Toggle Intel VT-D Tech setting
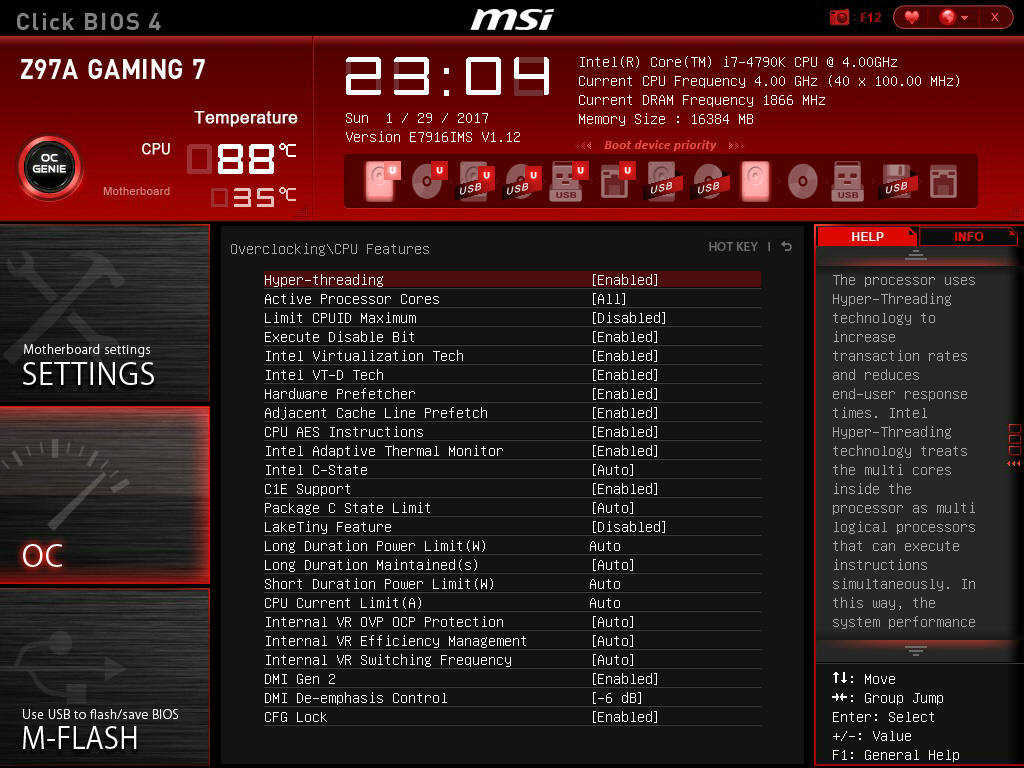 click(512, 375)
